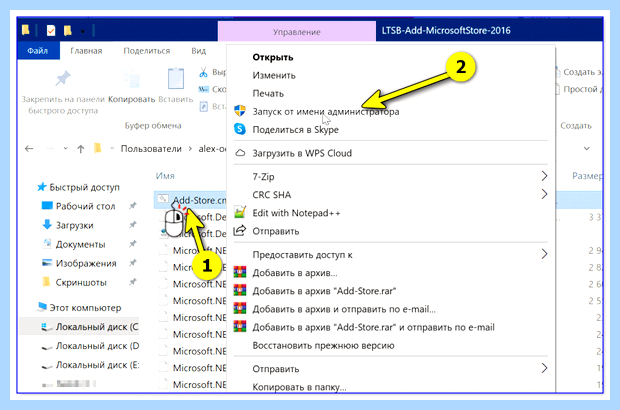Select Быстрый доступ in navigation pane
The image size is (620, 410).
(x=84, y=187)
